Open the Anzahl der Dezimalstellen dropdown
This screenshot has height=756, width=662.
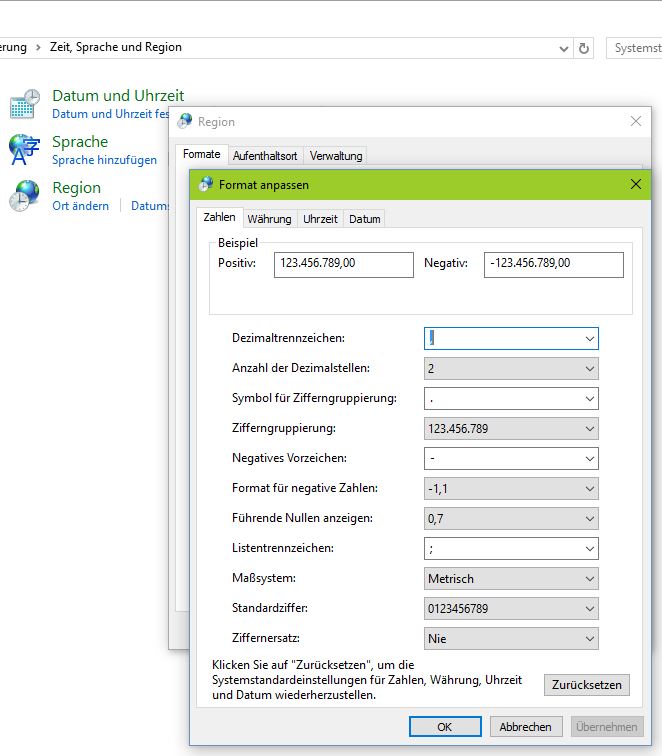[589, 369]
